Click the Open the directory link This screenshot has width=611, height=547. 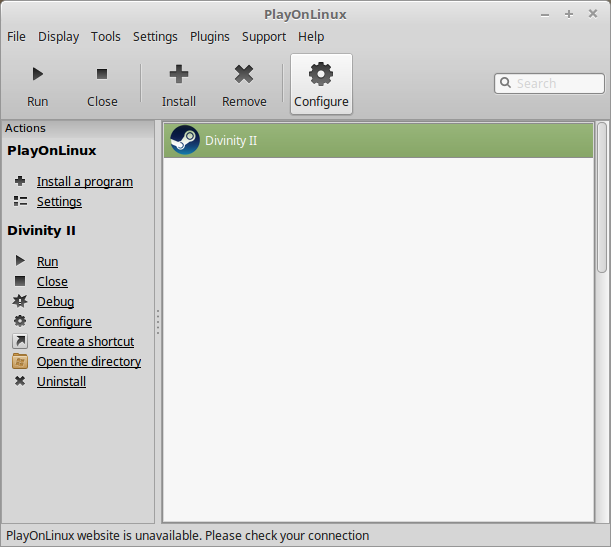point(89,362)
